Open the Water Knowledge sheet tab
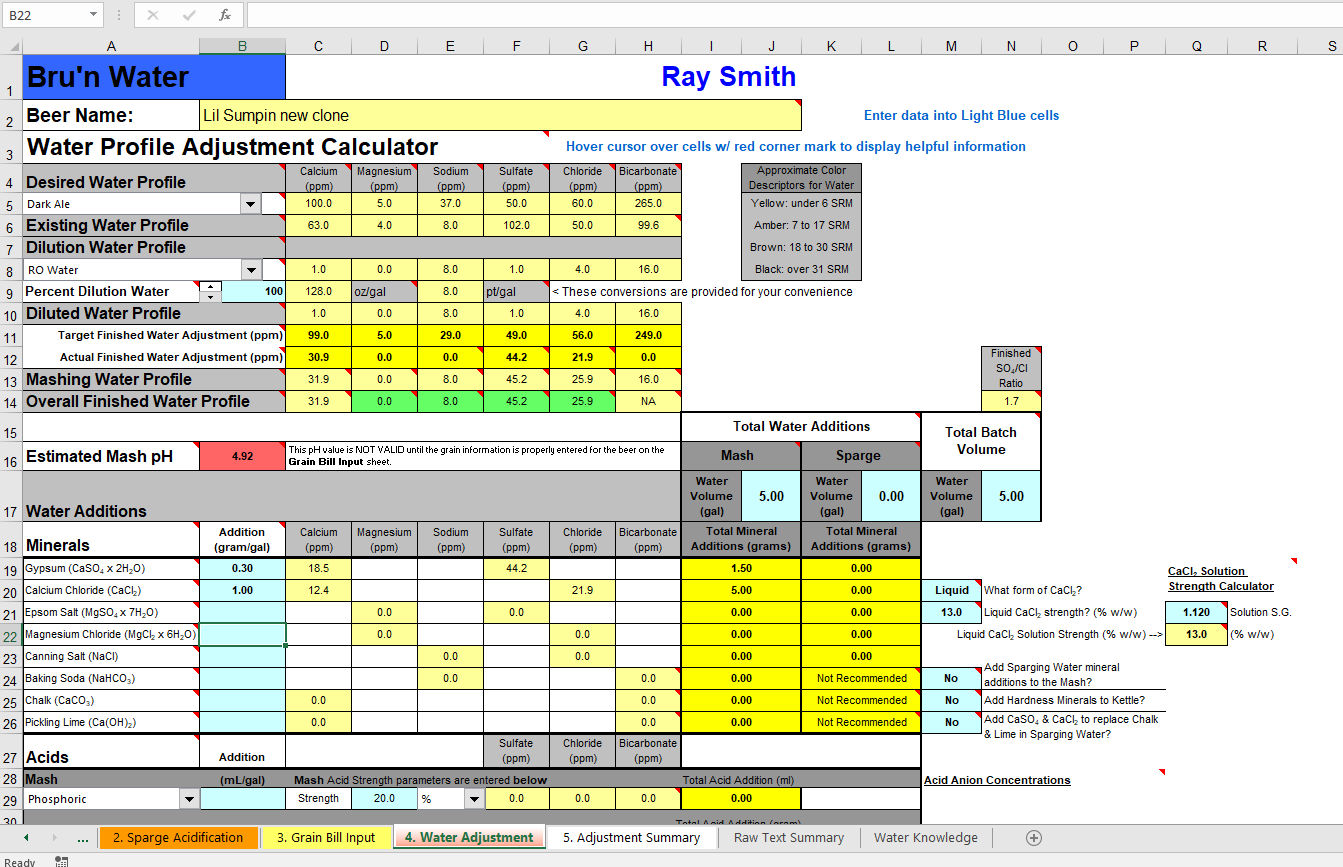Screen dimensions: 1343x867 [x=926, y=838]
